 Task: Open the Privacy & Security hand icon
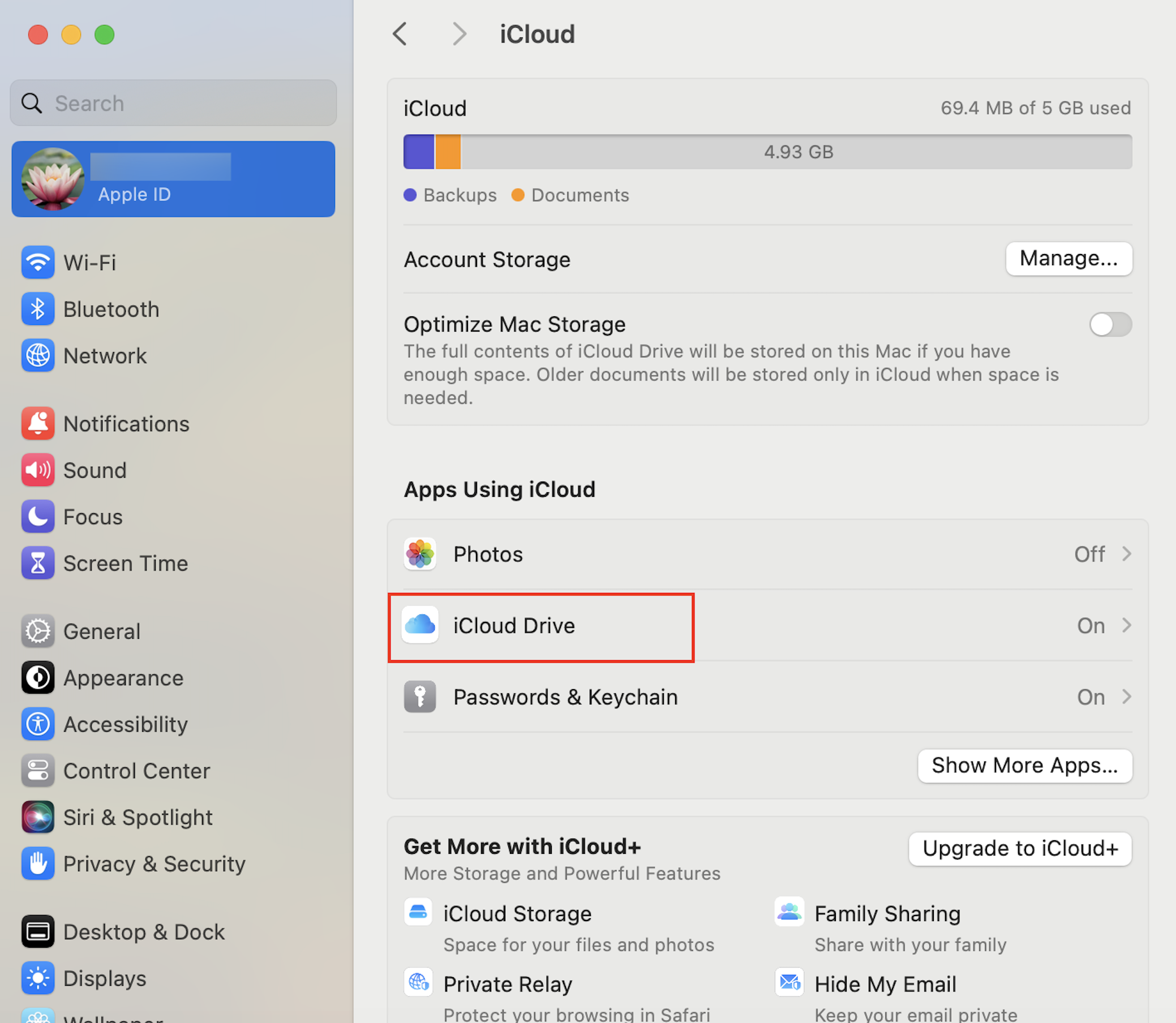[38, 864]
